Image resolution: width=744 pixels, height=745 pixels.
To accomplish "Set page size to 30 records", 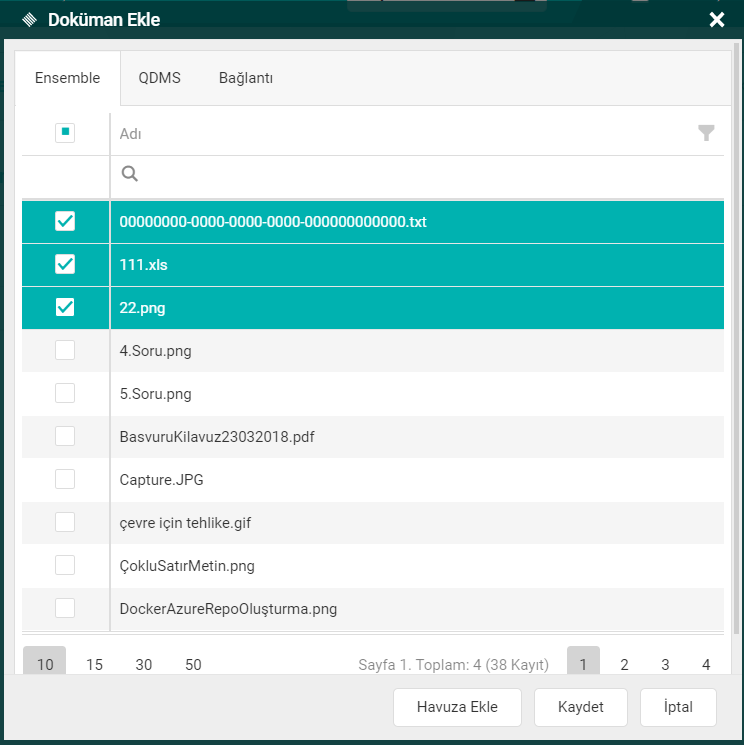I will pos(144,664).
